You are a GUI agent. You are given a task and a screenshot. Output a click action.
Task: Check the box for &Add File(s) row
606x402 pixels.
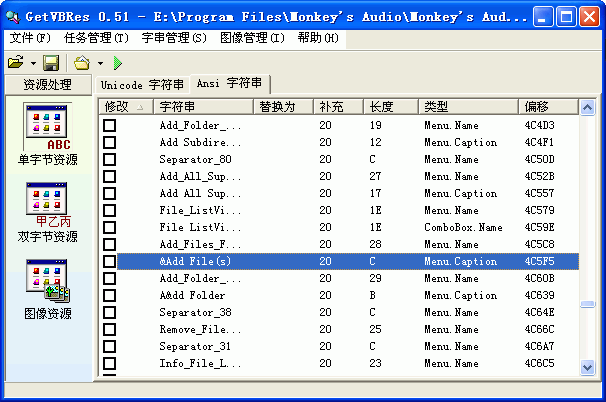click(x=110, y=261)
